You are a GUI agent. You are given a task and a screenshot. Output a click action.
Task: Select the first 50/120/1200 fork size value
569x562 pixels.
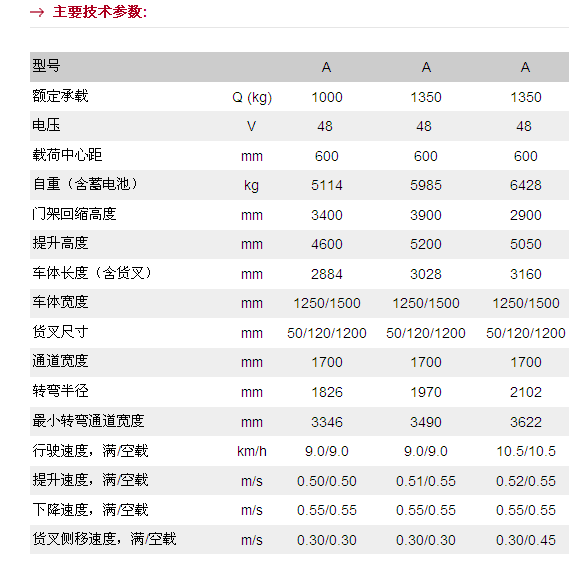tap(327, 333)
